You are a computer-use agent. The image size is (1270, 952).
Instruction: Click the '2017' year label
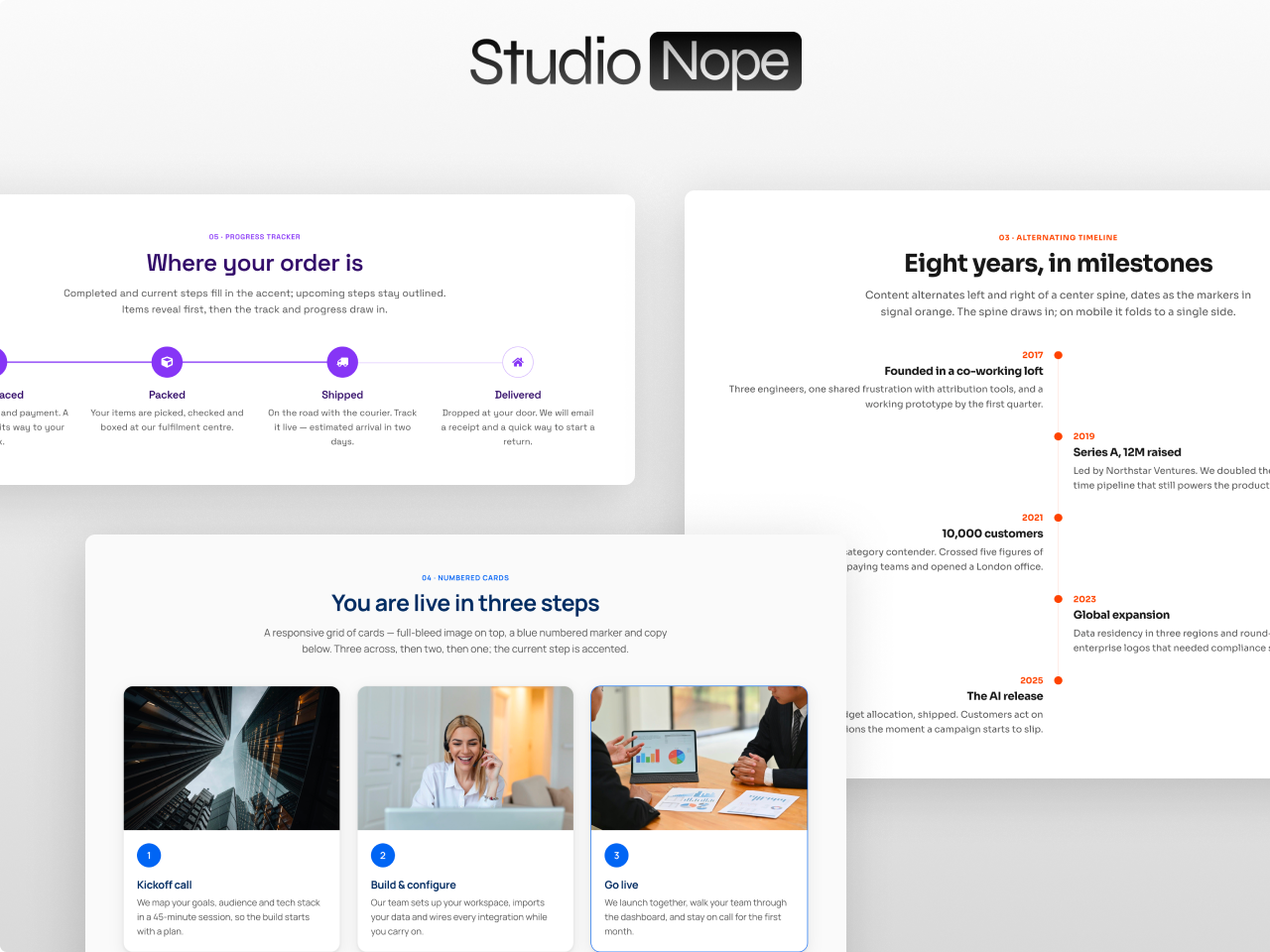[x=1033, y=355]
